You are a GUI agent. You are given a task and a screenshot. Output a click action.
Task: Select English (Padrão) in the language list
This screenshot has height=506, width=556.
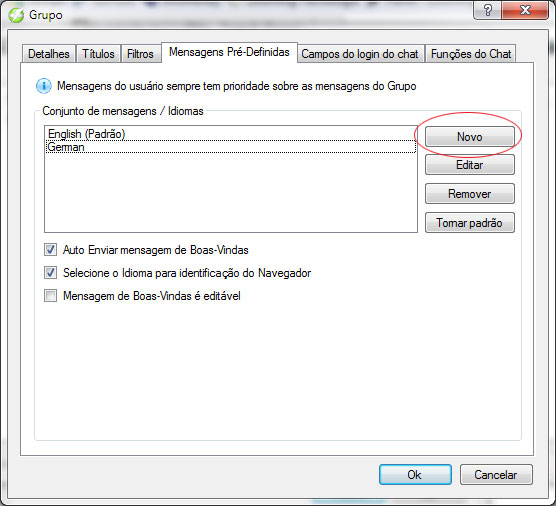pyautogui.click(x=230, y=134)
